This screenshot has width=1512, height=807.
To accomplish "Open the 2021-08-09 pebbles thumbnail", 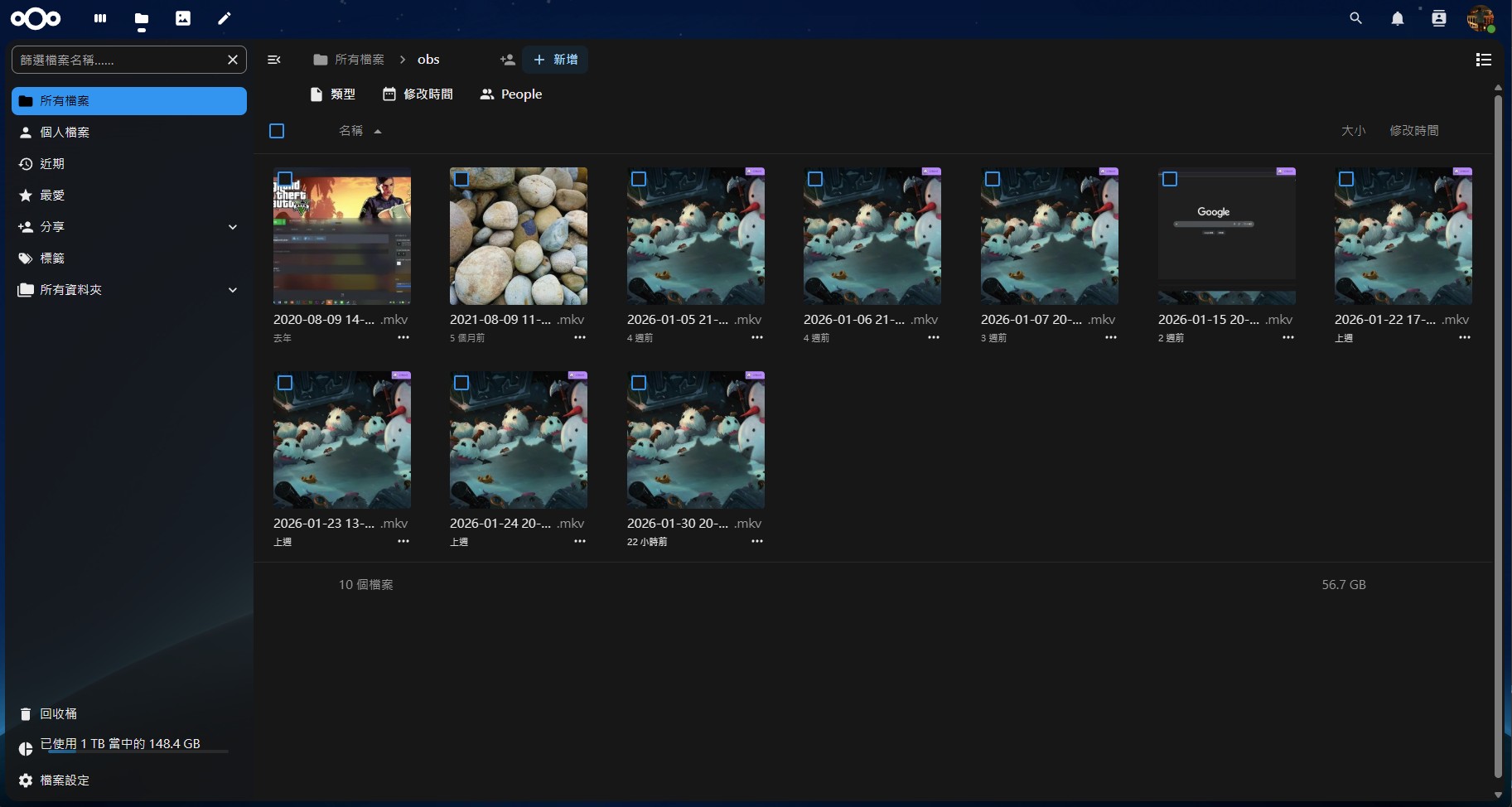I will (x=519, y=236).
